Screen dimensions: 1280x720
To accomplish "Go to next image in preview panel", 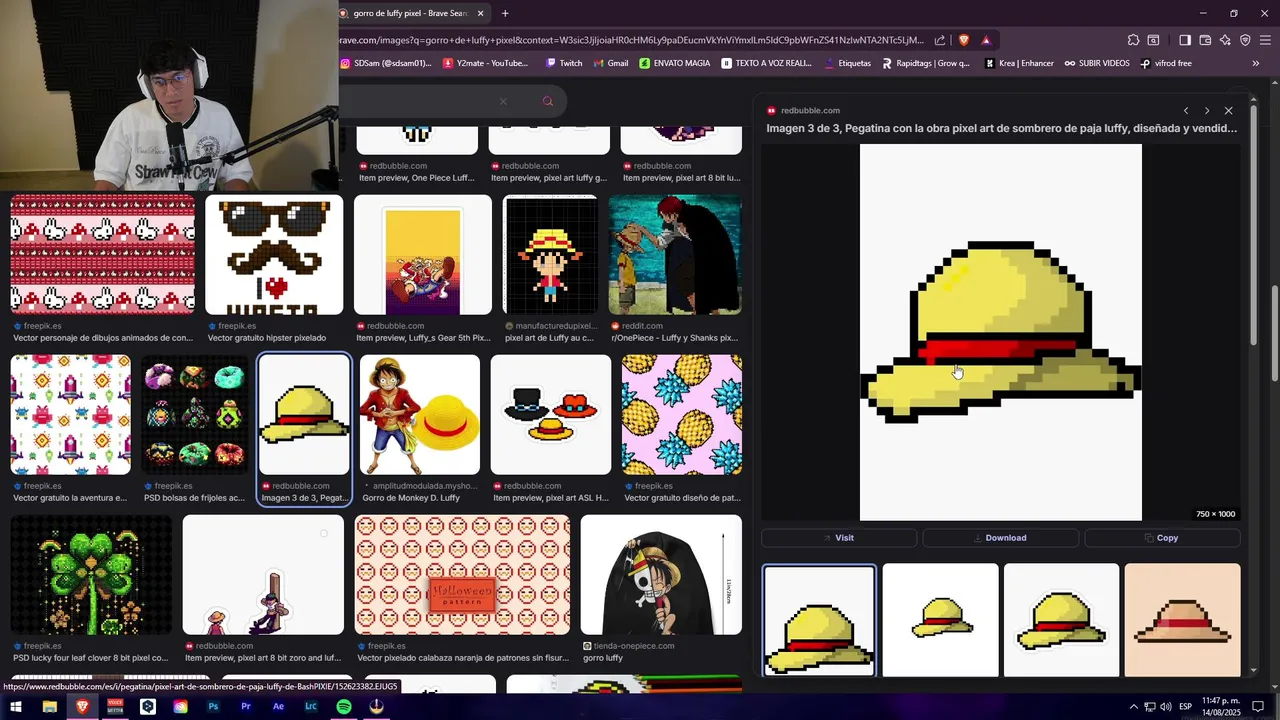I will (1207, 111).
